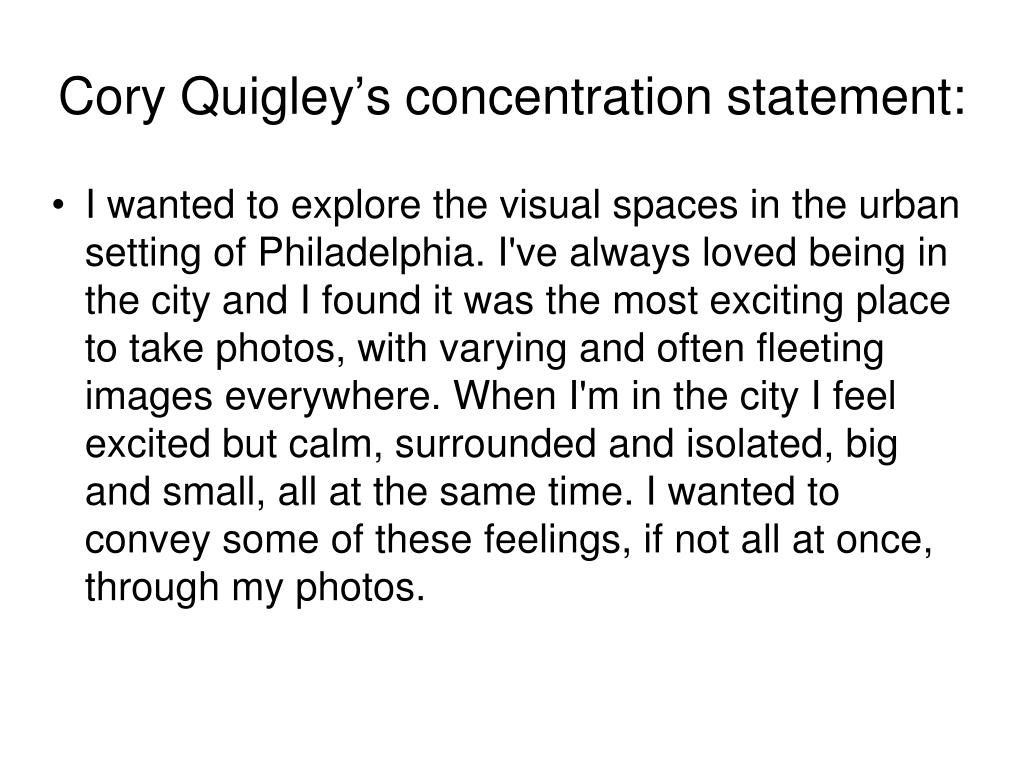Screen dimensions: 1024x768
Task: Click the slide title about the concentration statement
Action: point(512,98)
